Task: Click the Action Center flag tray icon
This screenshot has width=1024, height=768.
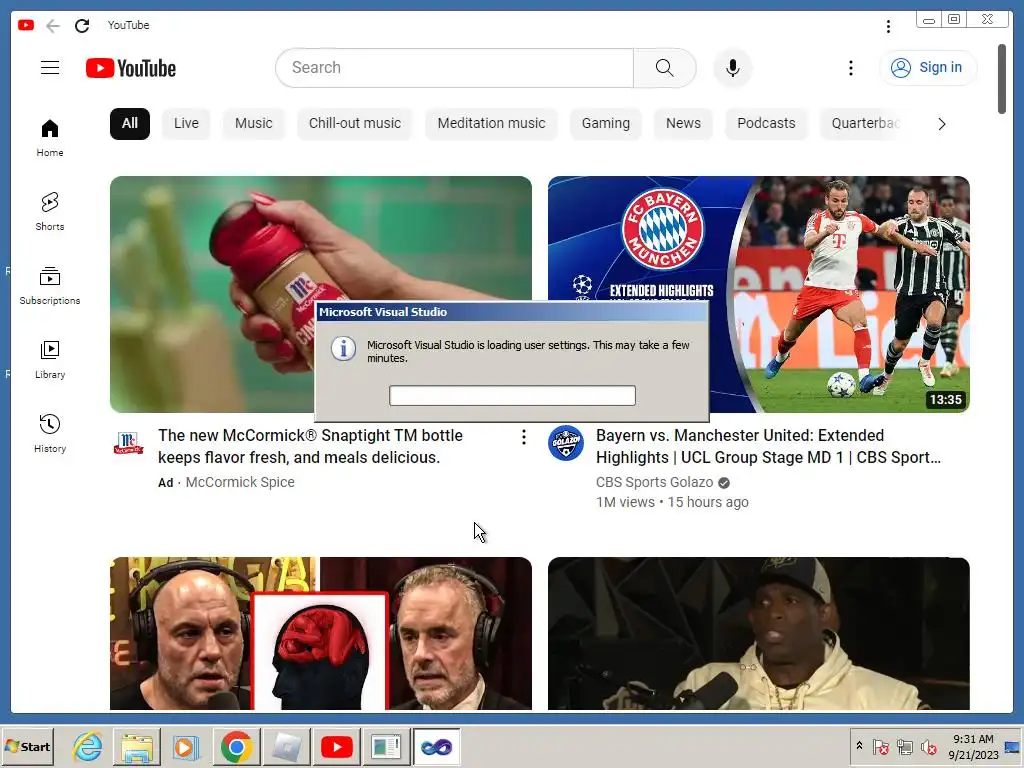Action: pyautogui.click(x=880, y=746)
